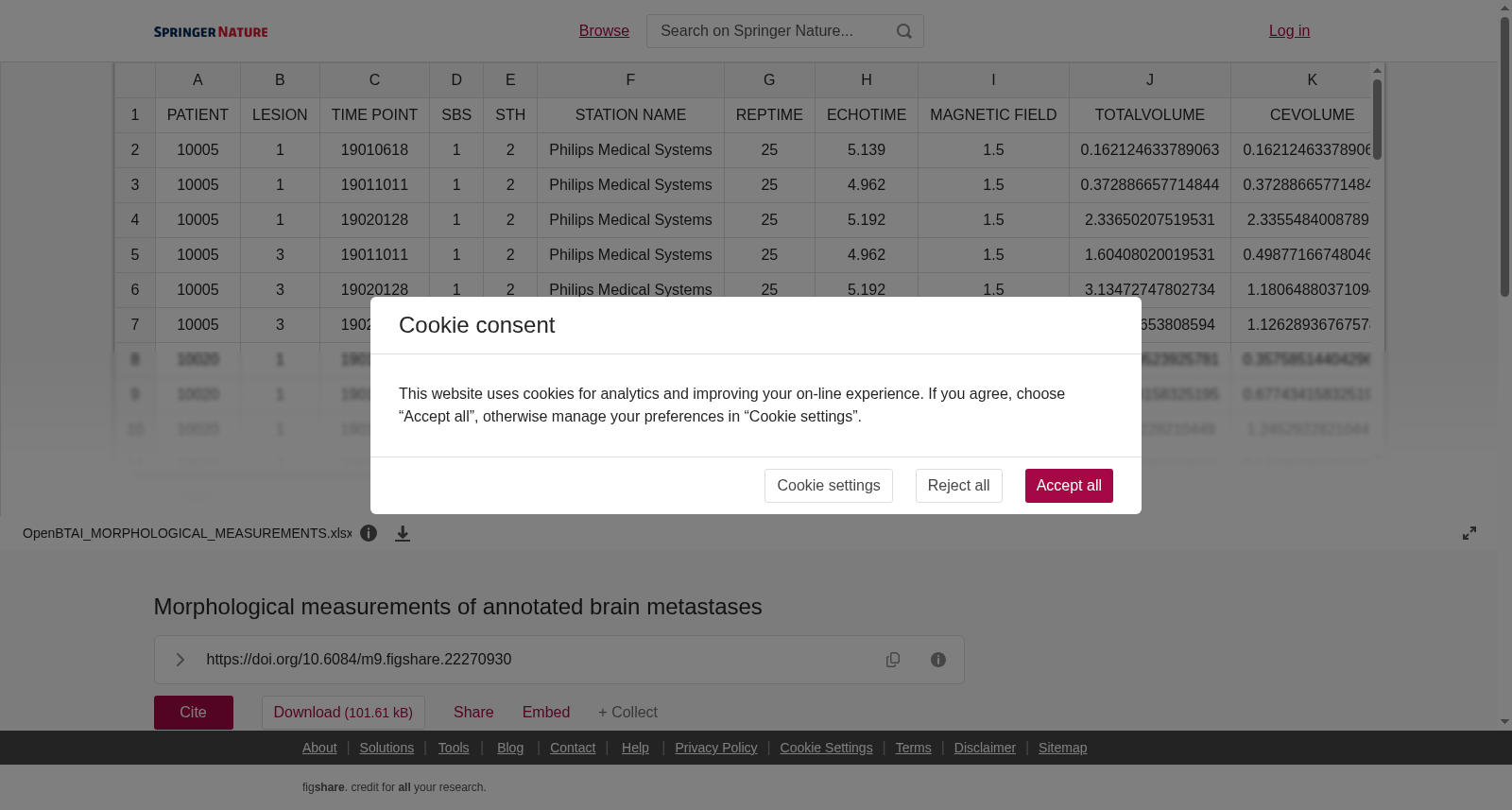Viewport: 1512px width, 810px height.
Task: Select spreadsheet row number 5
Action: click(x=135, y=255)
